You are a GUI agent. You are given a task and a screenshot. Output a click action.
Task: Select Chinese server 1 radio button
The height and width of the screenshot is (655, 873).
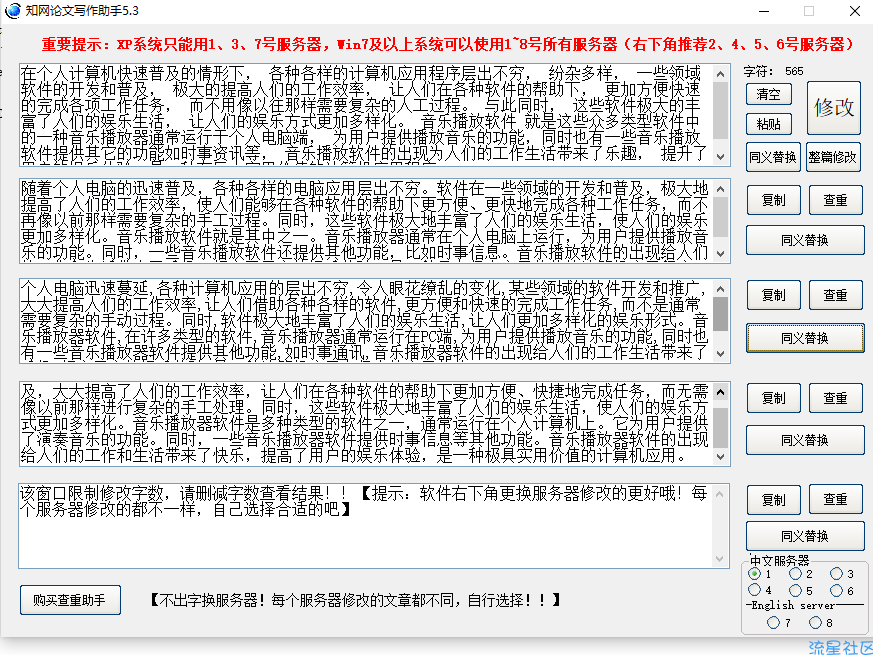tap(755, 574)
